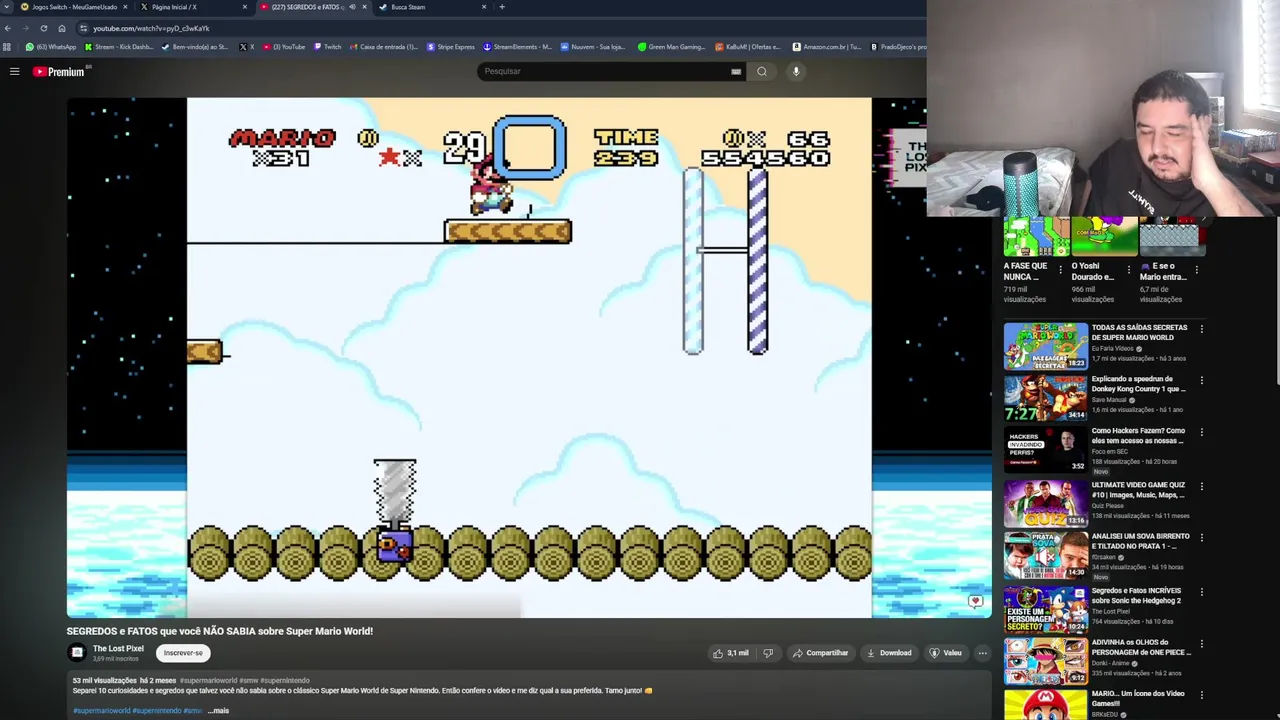
Task: Open options menu for TODAS AS SAÍDAS SECRETAS
Action: [1202, 329]
